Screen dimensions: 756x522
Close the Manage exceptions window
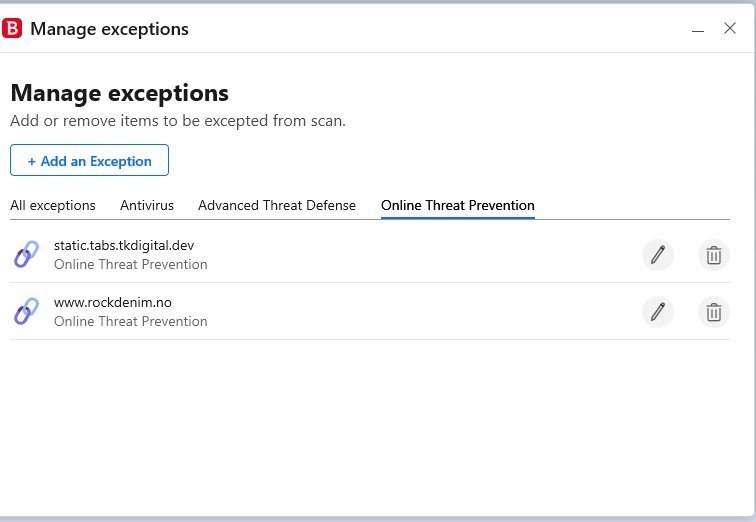tap(730, 28)
